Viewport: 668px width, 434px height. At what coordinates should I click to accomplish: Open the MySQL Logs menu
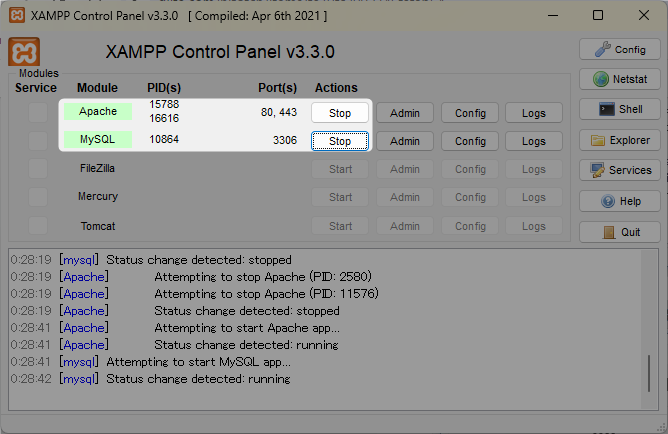point(534,141)
